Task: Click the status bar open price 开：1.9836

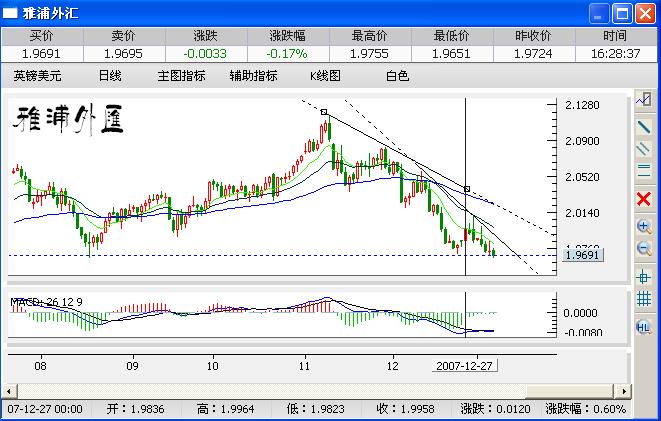Action: pyautogui.click(x=134, y=409)
